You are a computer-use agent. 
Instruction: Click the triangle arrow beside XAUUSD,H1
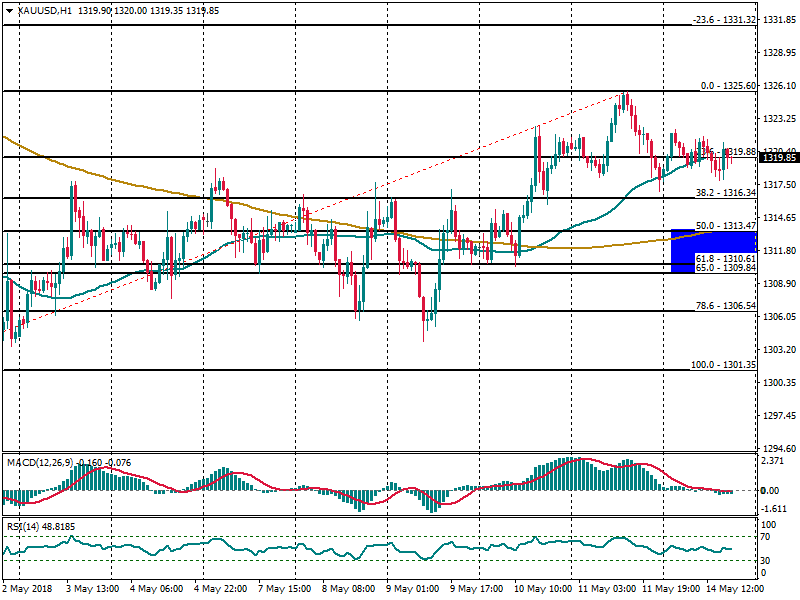8,10
